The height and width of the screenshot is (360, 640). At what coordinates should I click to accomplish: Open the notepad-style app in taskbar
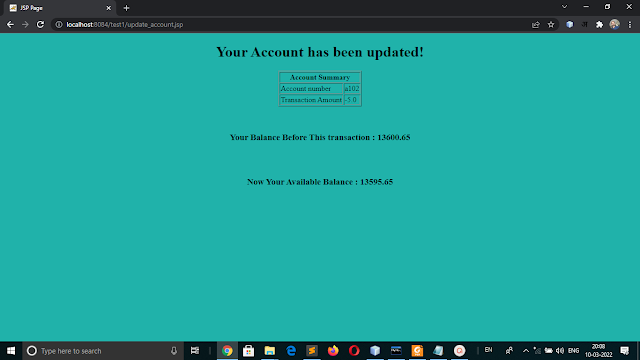coord(438,351)
